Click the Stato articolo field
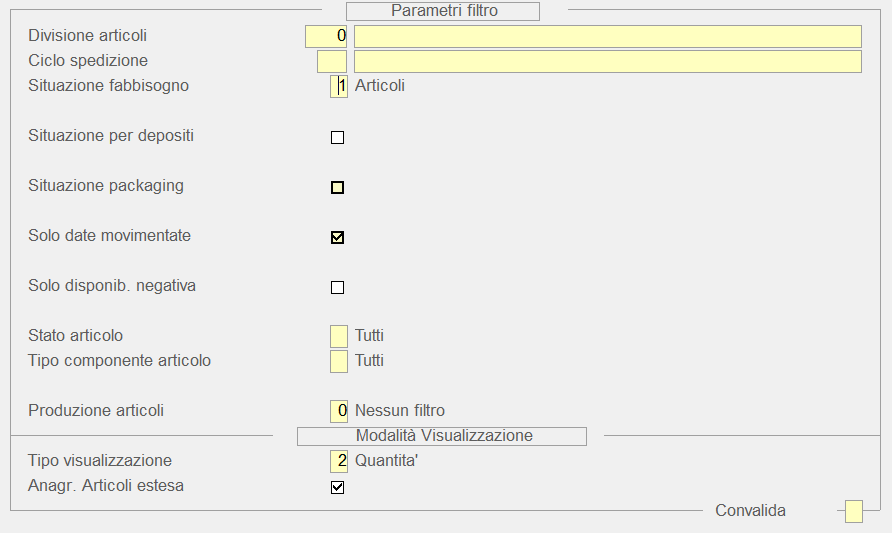This screenshot has height=533, width=892. click(x=339, y=335)
